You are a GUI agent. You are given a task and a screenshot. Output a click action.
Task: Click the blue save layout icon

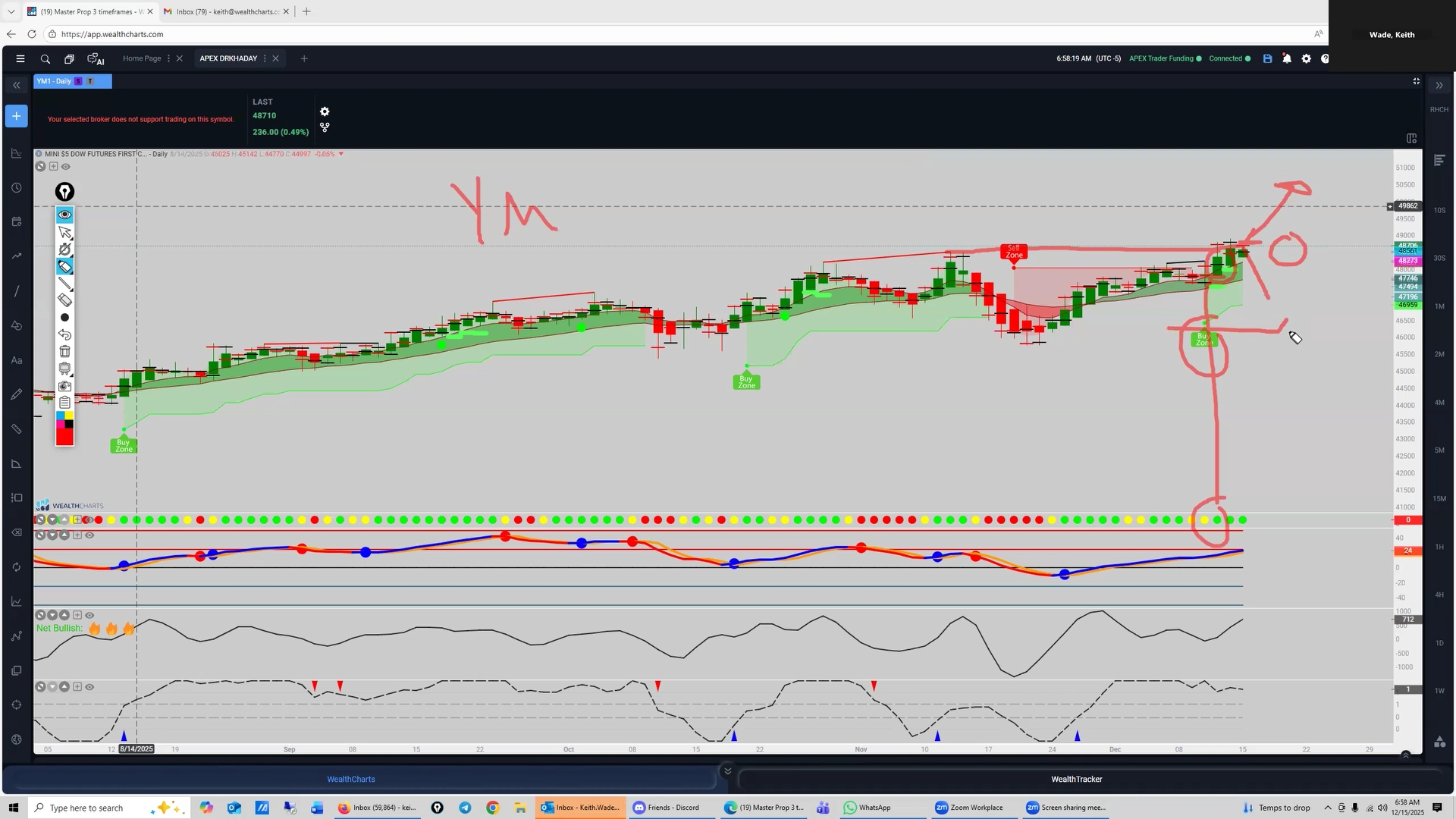pyautogui.click(x=1267, y=58)
